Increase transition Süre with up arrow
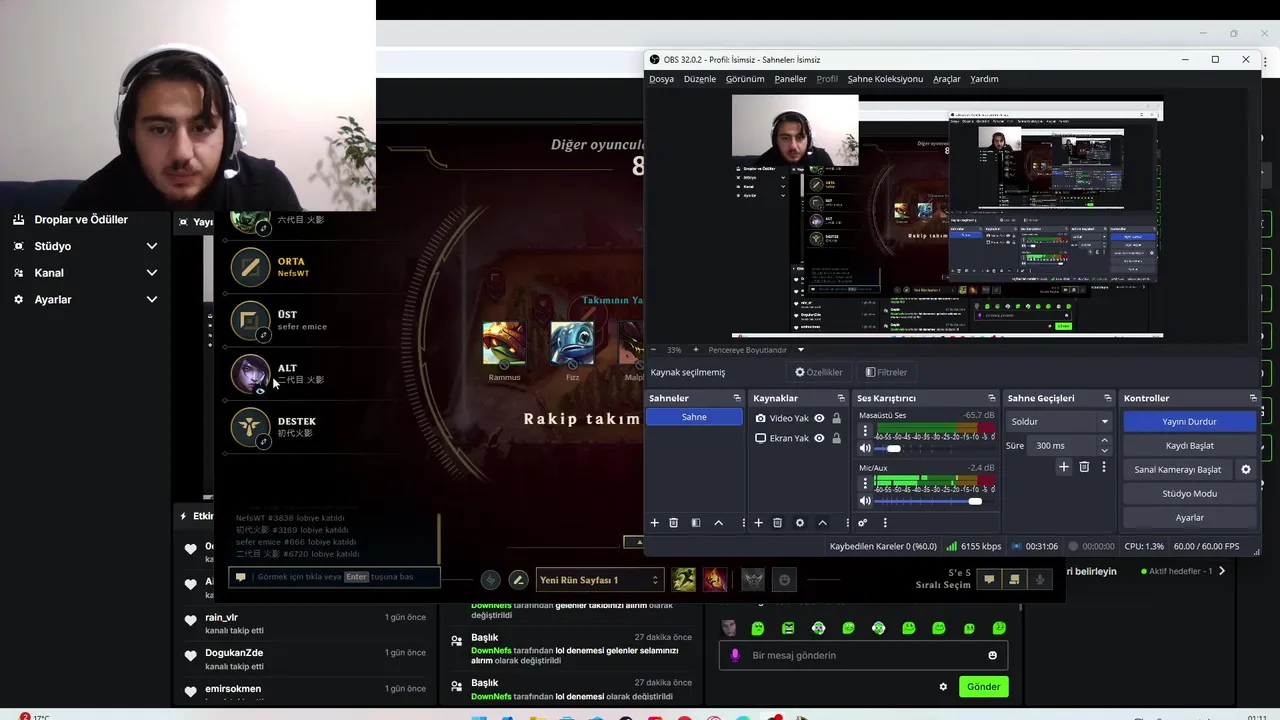This screenshot has height=720, width=1280. click(x=1104, y=440)
